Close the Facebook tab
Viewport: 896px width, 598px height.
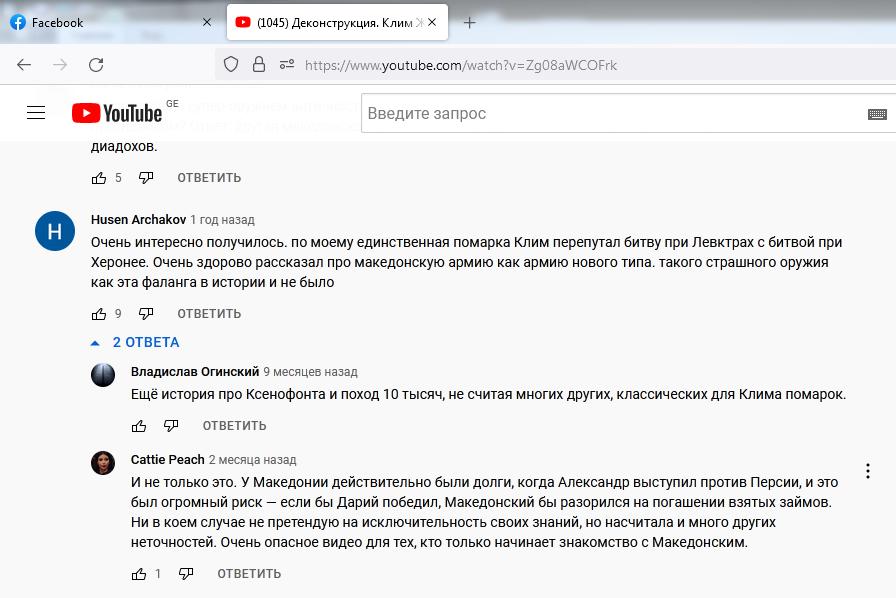(x=207, y=22)
